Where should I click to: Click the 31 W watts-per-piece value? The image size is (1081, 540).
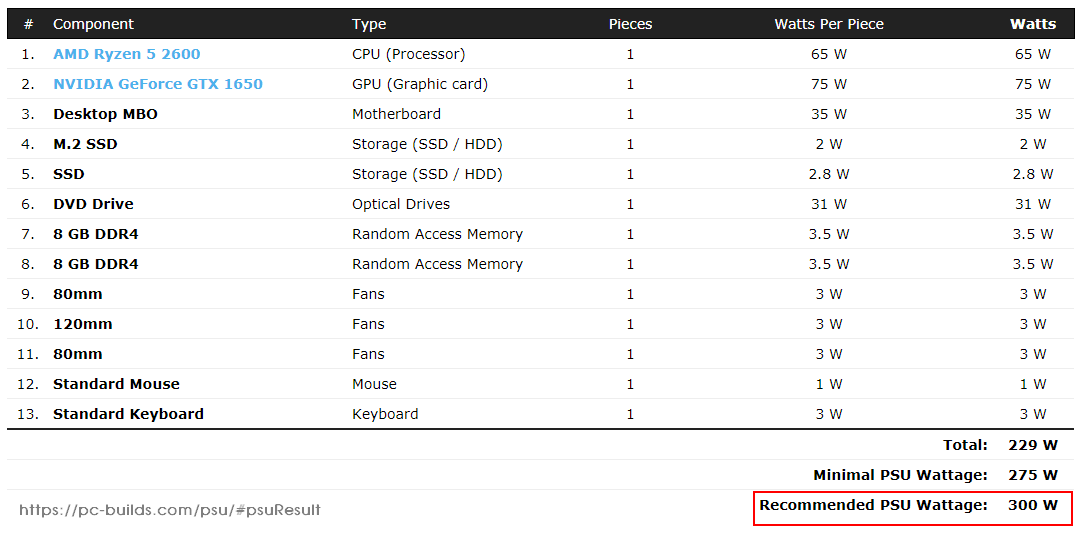click(x=829, y=204)
